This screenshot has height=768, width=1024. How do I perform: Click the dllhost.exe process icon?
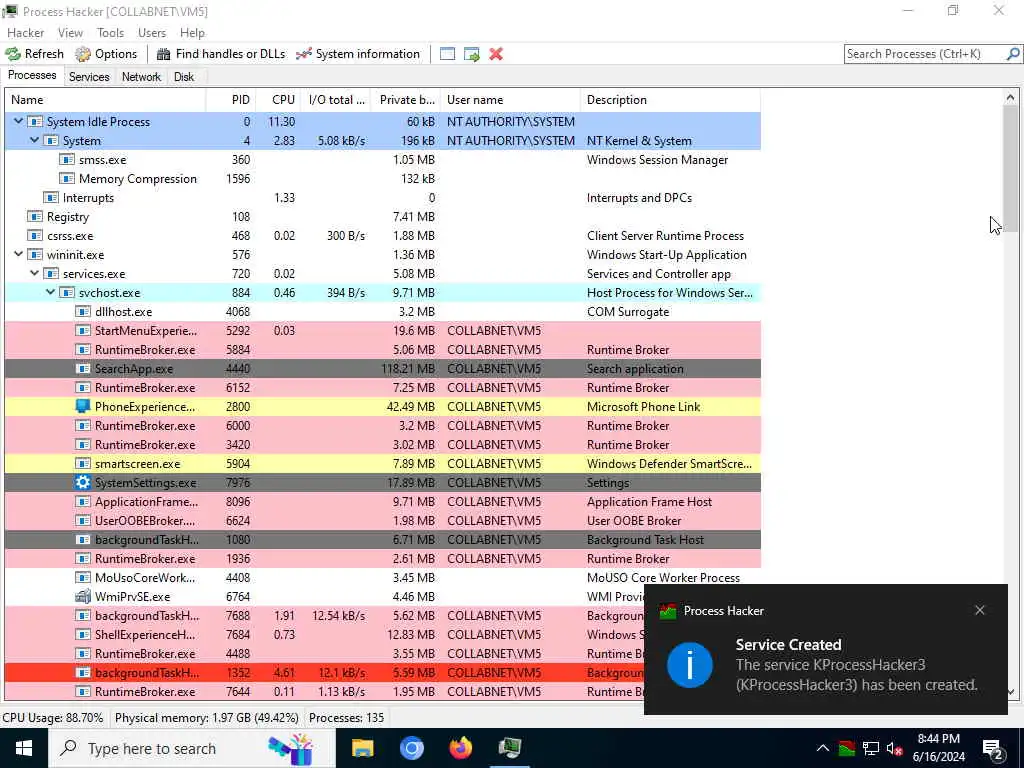(82, 312)
